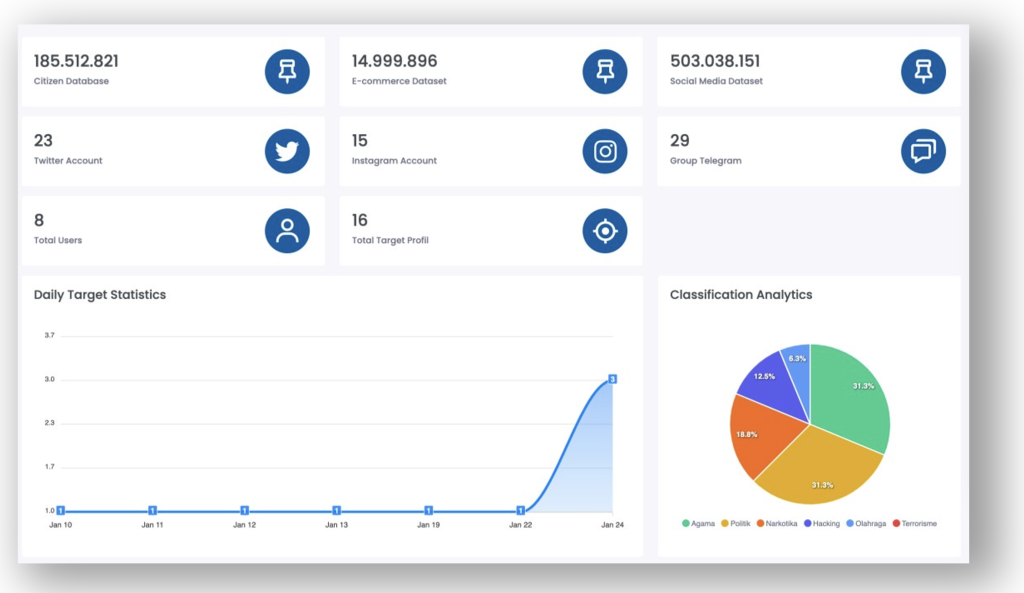Click the Classification Analytics heading

[x=741, y=295]
